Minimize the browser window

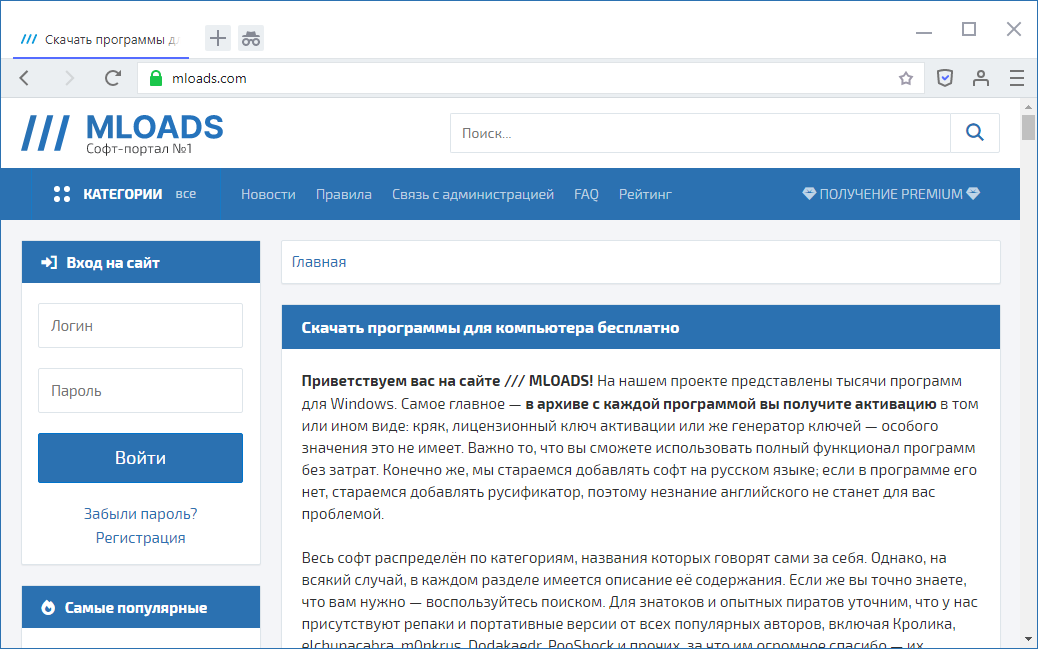click(924, 30)
